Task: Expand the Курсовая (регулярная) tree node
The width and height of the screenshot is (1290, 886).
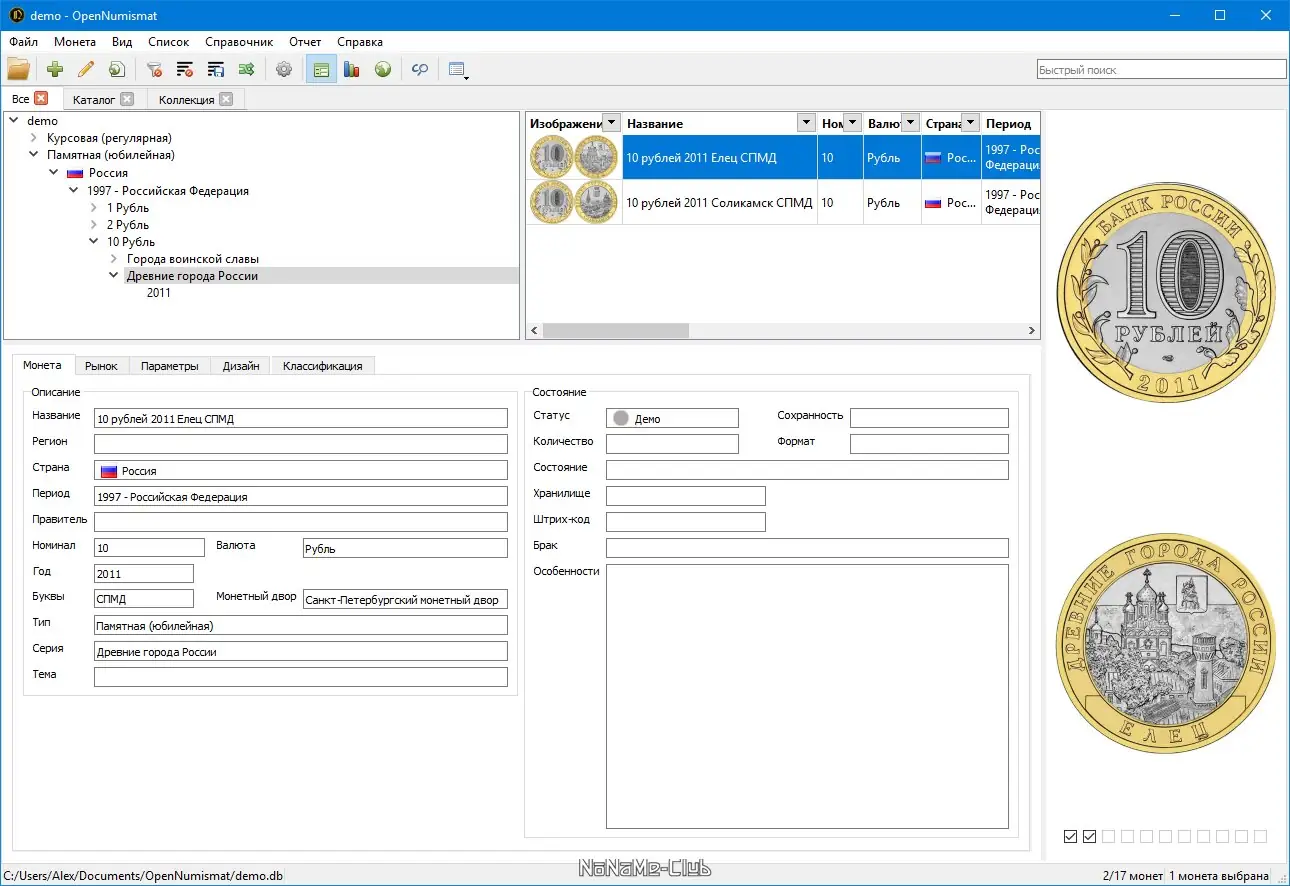Action: (34, 138)
